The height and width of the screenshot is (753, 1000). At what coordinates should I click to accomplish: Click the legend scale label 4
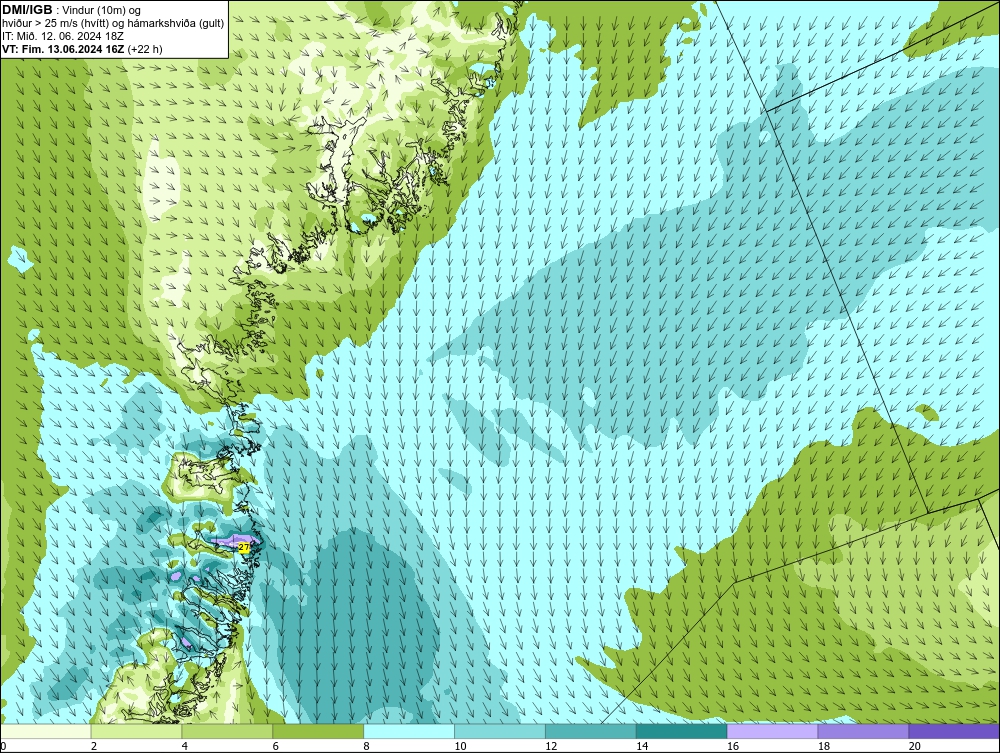184,746
